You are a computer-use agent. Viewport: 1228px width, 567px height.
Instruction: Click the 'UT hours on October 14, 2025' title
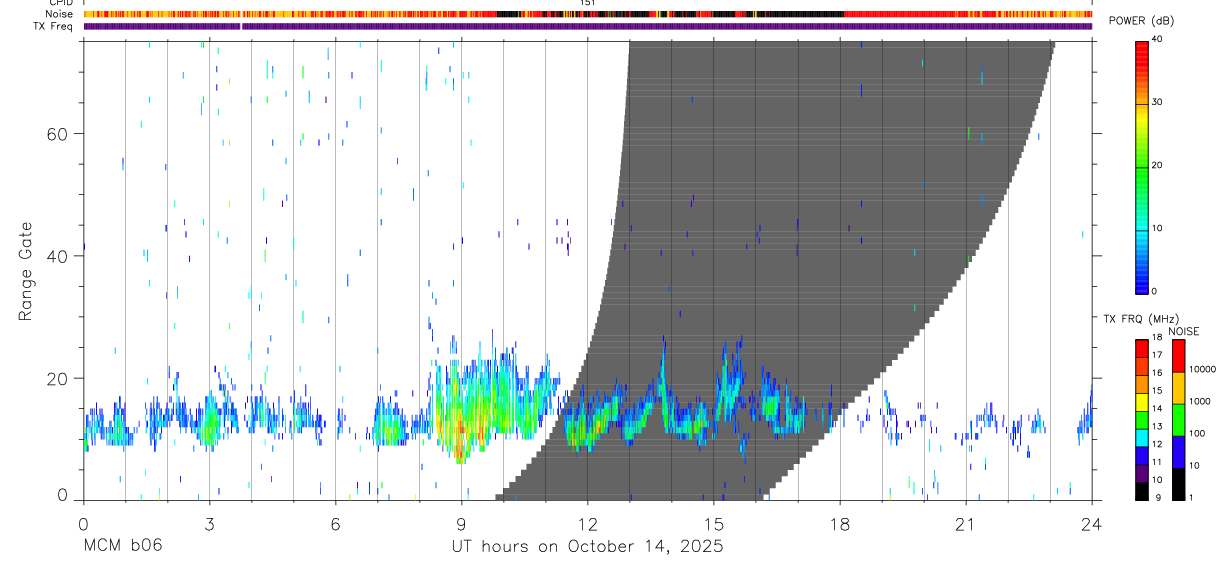pos(587,547)
